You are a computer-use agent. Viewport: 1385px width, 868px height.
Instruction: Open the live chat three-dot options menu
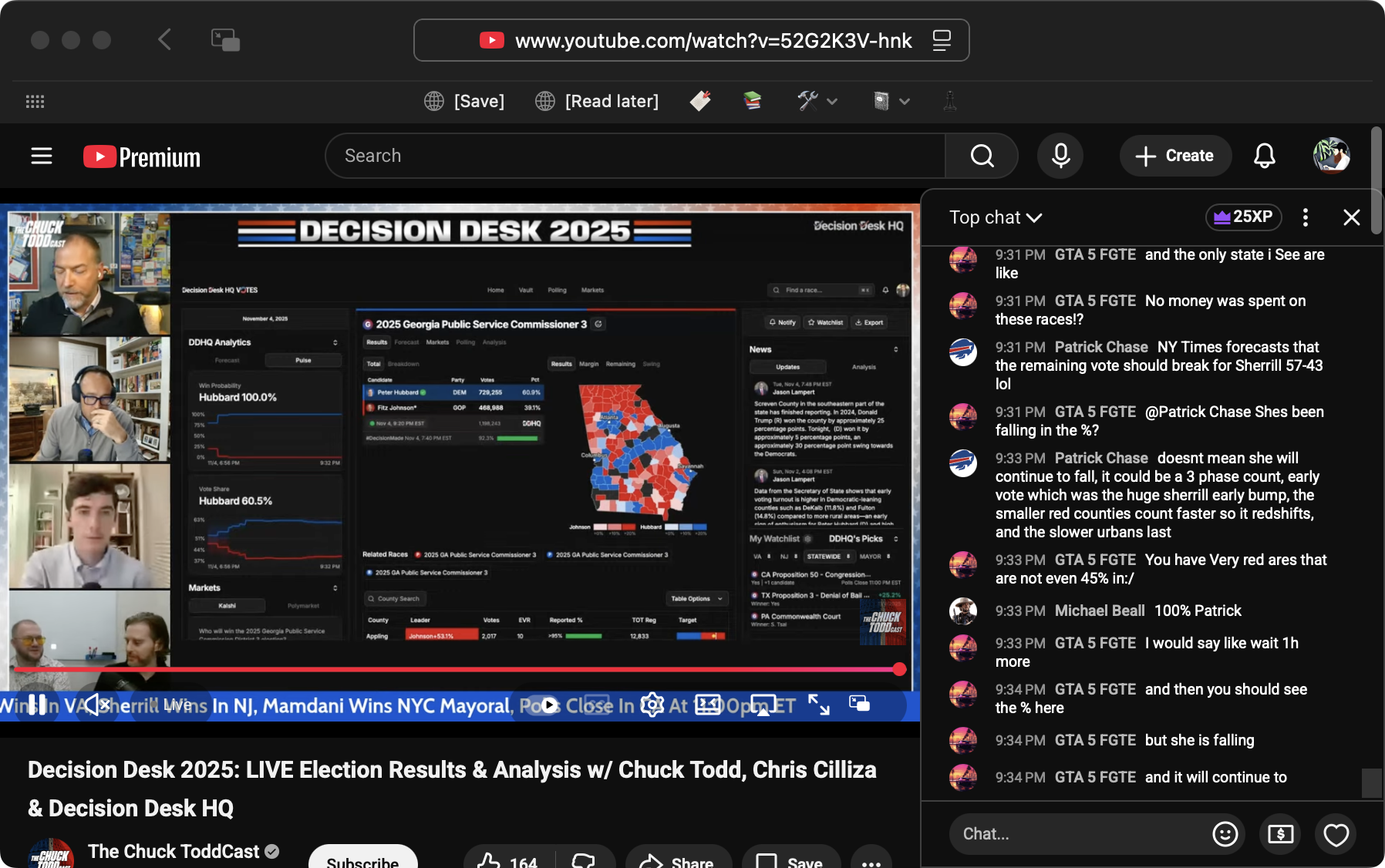pyautogui.click(x=1305, y=217)
